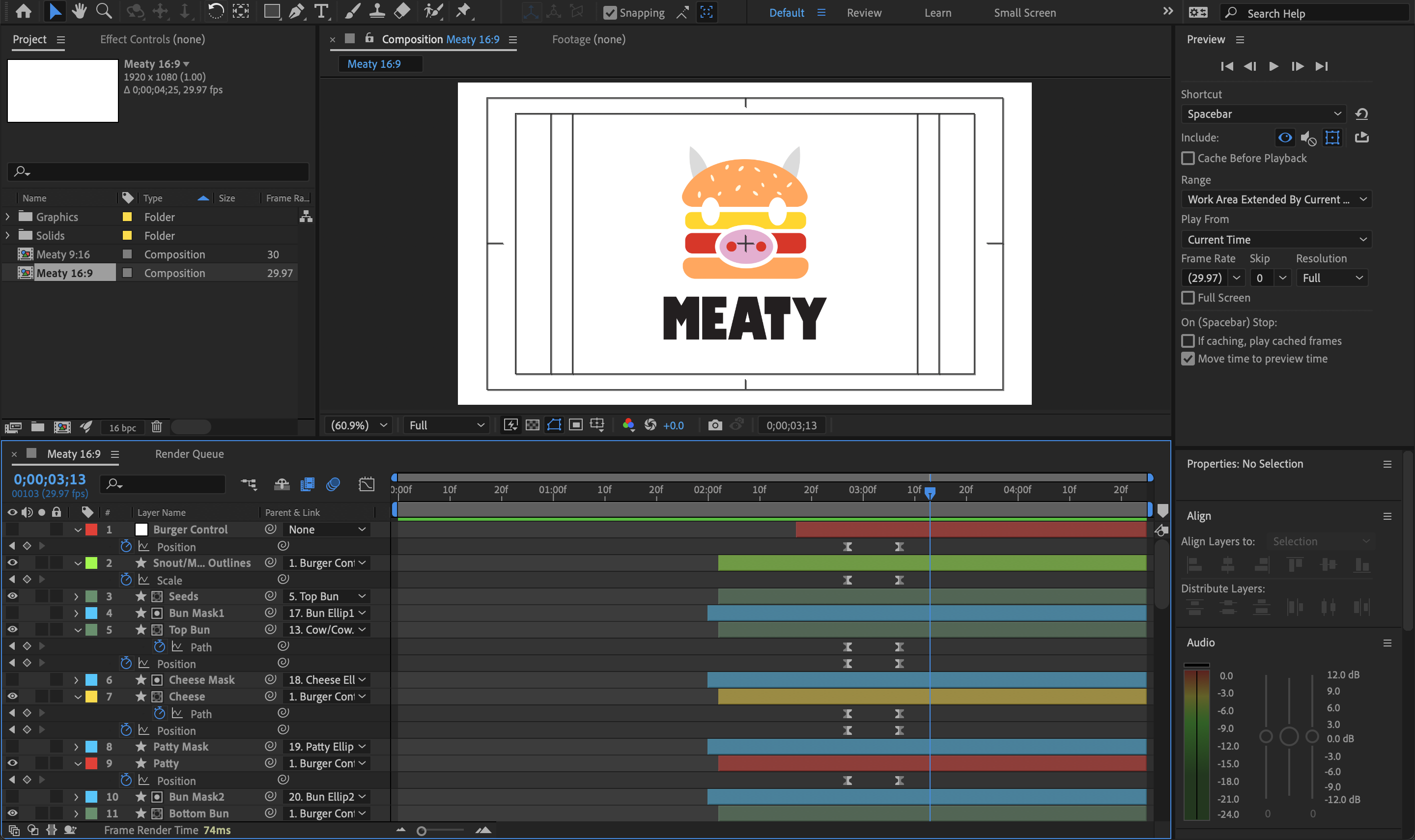This screenshot has height=840, width=1415.
Task: Toggle motion blur switch in timeline
Action: click(333, 484)
